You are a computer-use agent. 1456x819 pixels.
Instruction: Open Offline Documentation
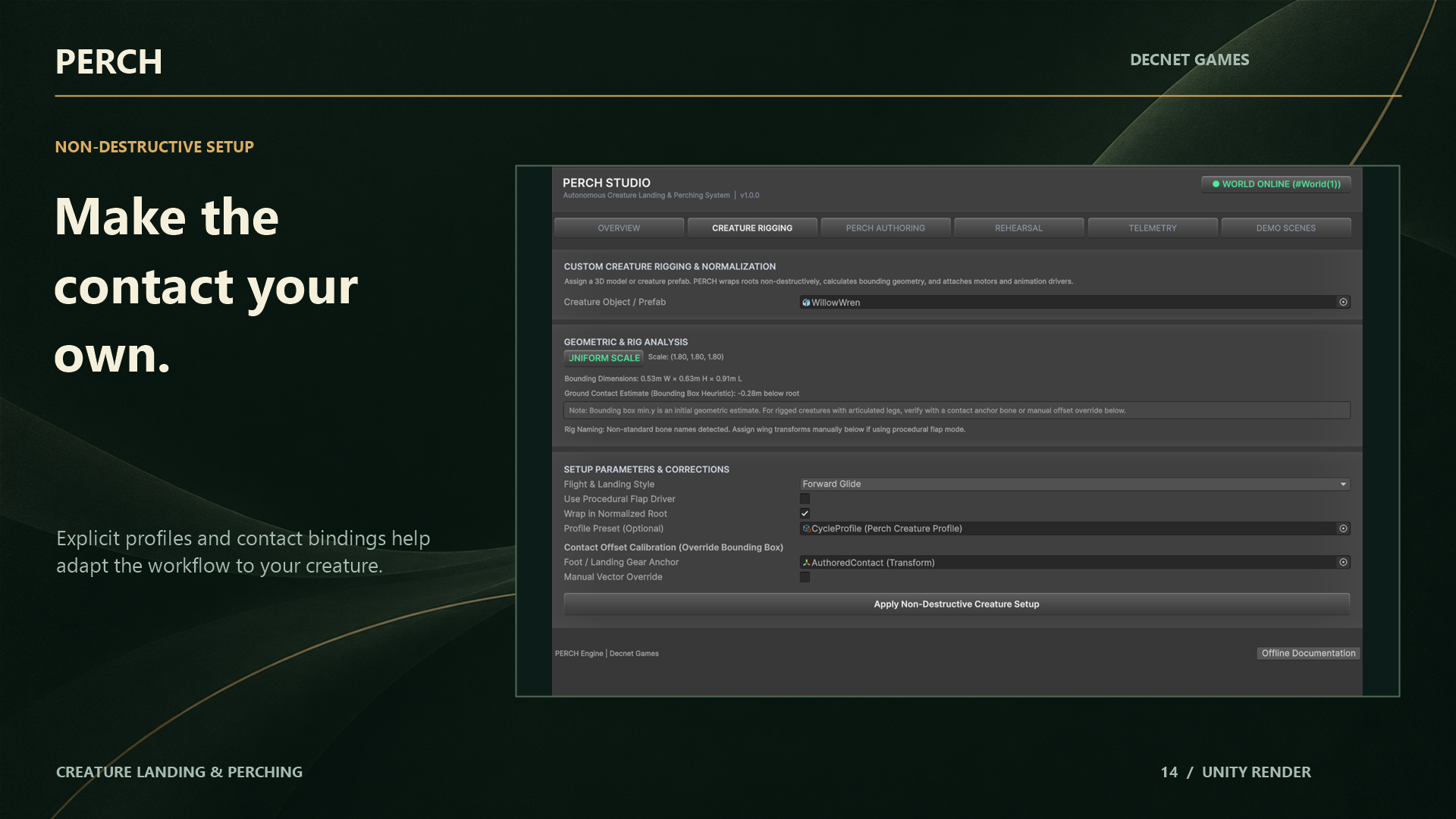(x=1308, y=653)
